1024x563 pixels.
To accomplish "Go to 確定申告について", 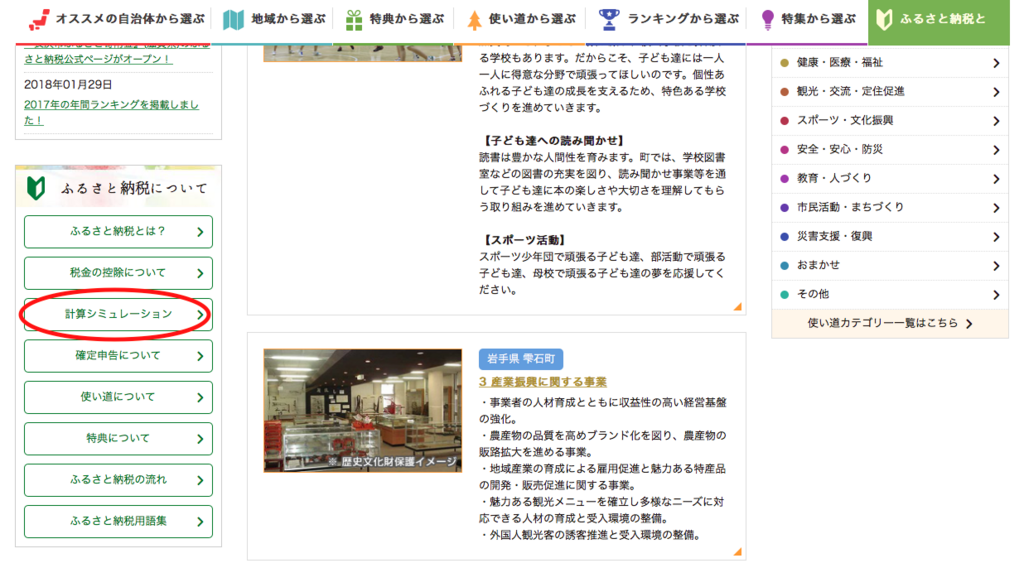I will (118, 356).
